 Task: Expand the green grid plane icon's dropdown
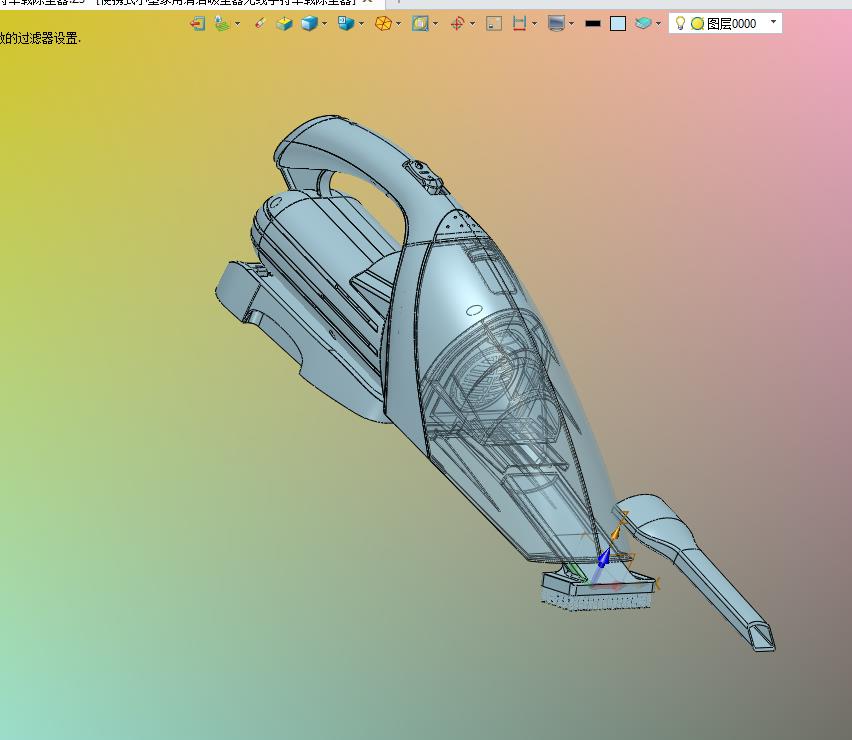click(237, 23)
